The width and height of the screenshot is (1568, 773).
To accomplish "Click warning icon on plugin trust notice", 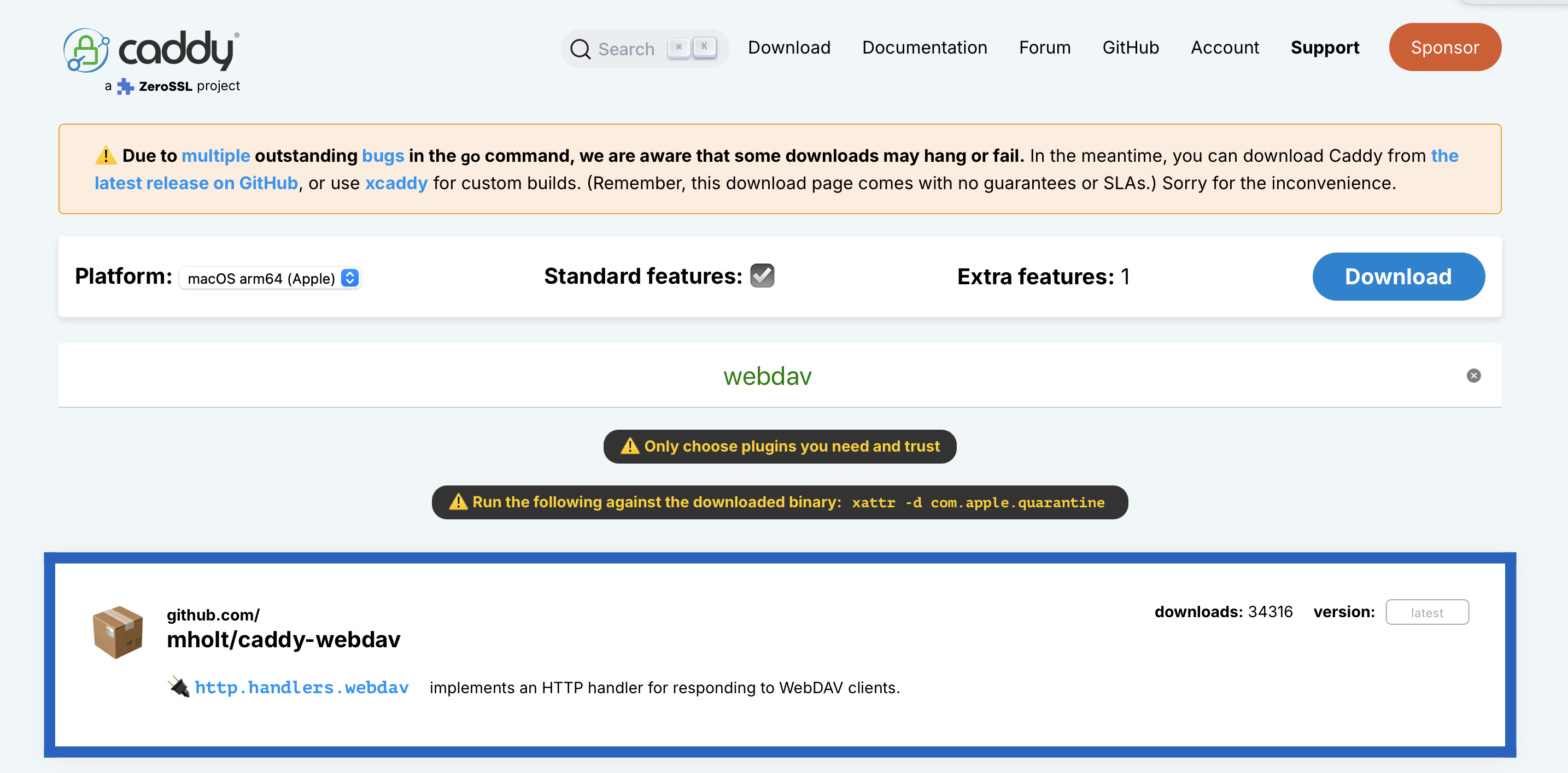I will click(629, 446).
